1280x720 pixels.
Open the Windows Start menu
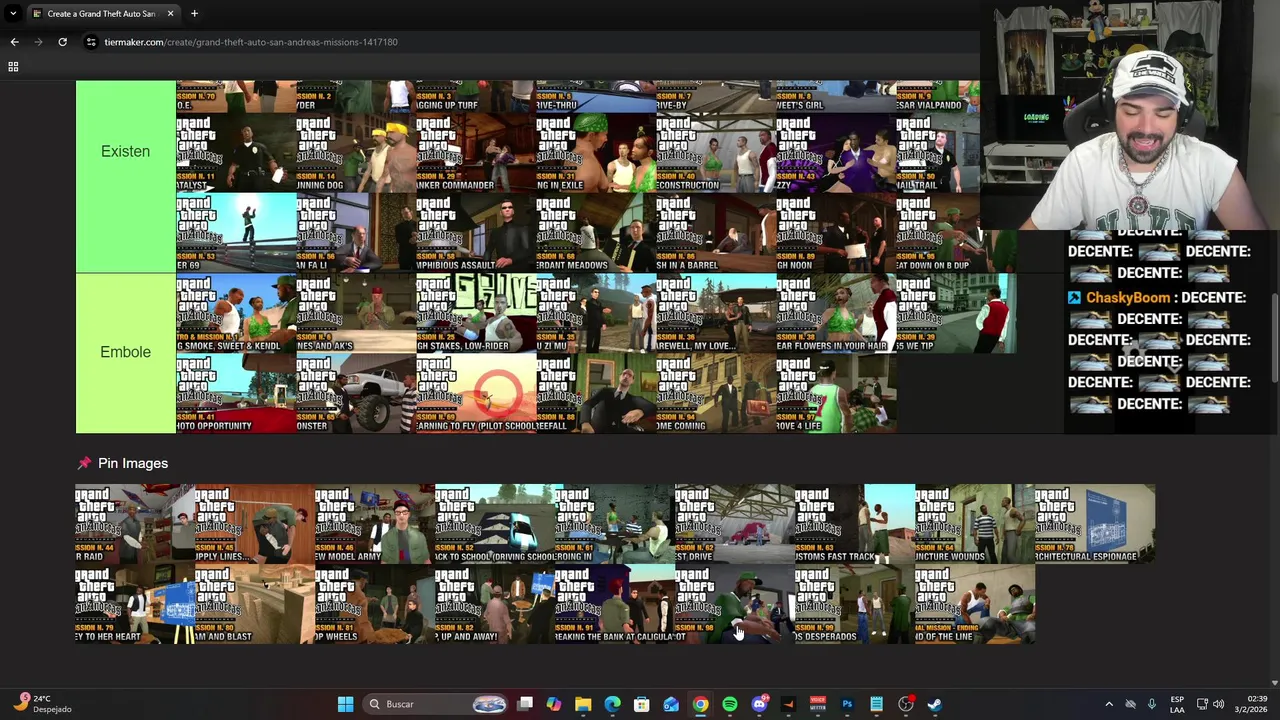click(x=345, y=704)
